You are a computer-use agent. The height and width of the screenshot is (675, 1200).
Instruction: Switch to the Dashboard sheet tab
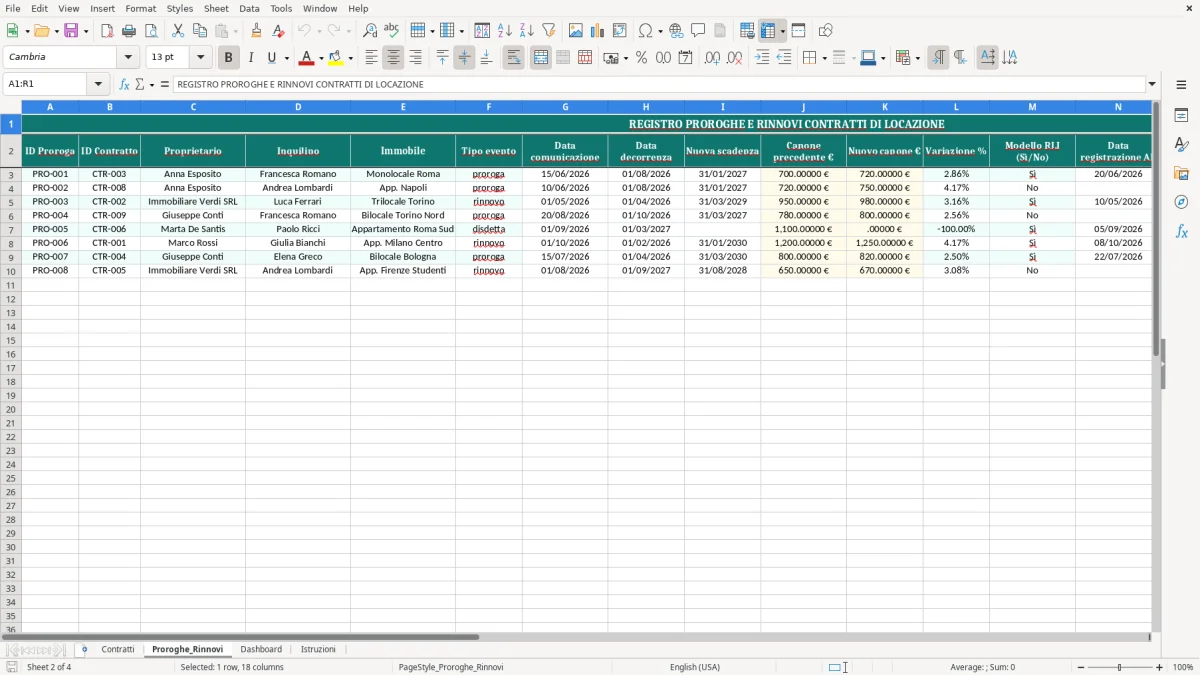click(x=261, y=649)
